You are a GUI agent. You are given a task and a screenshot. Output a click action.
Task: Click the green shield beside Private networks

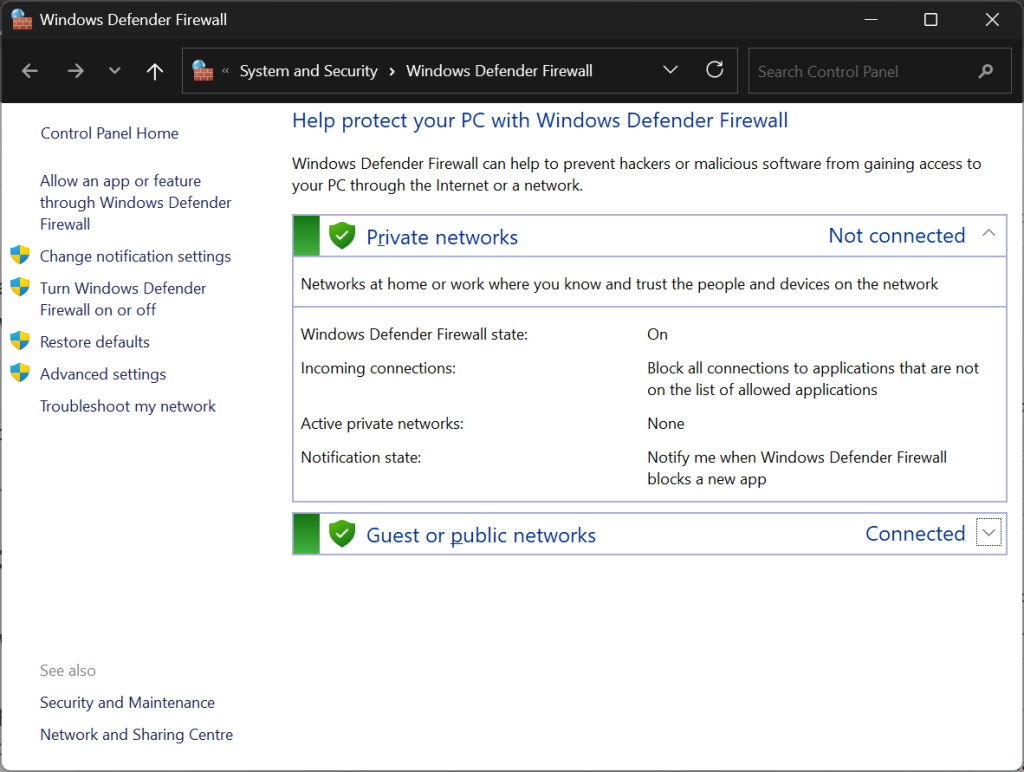click(342, 237)
